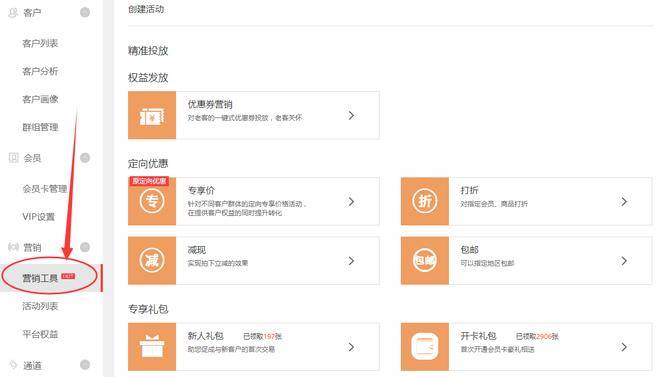Select 营销工具 in the sidebar
658x377 pixels.
coord(51,278)
